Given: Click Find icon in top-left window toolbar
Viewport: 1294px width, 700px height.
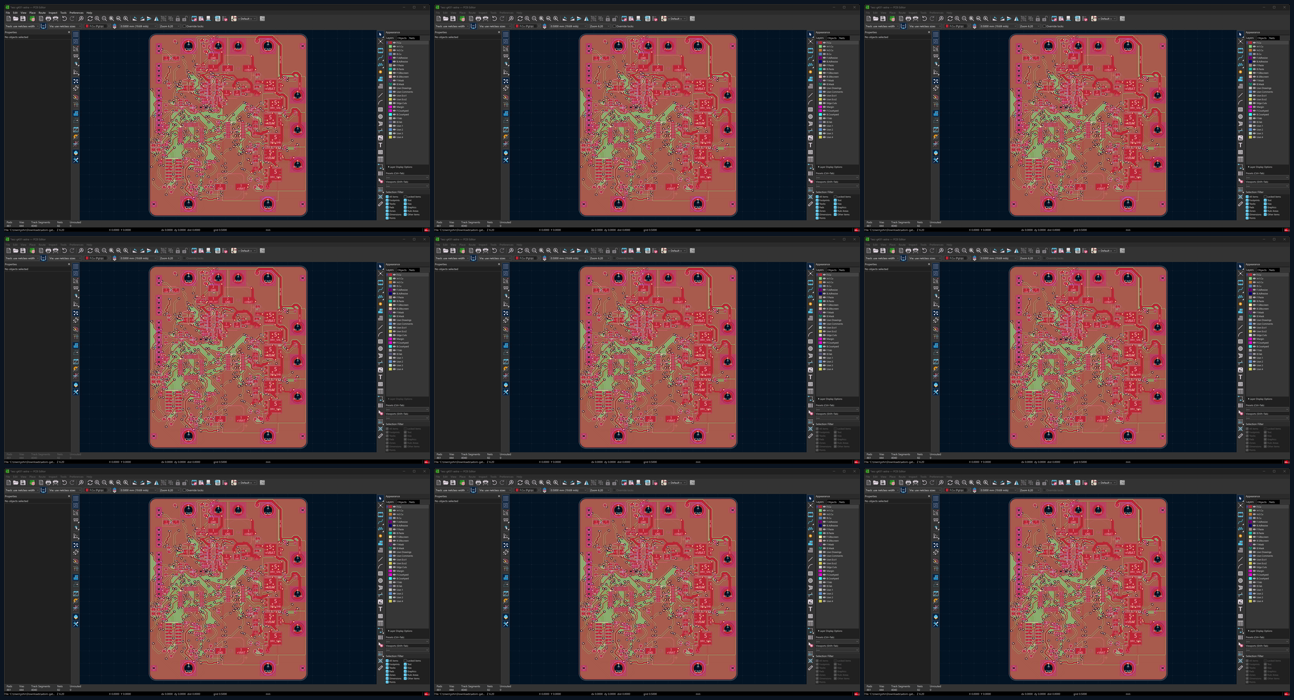Looking at the screenshot, I should 81,19.
